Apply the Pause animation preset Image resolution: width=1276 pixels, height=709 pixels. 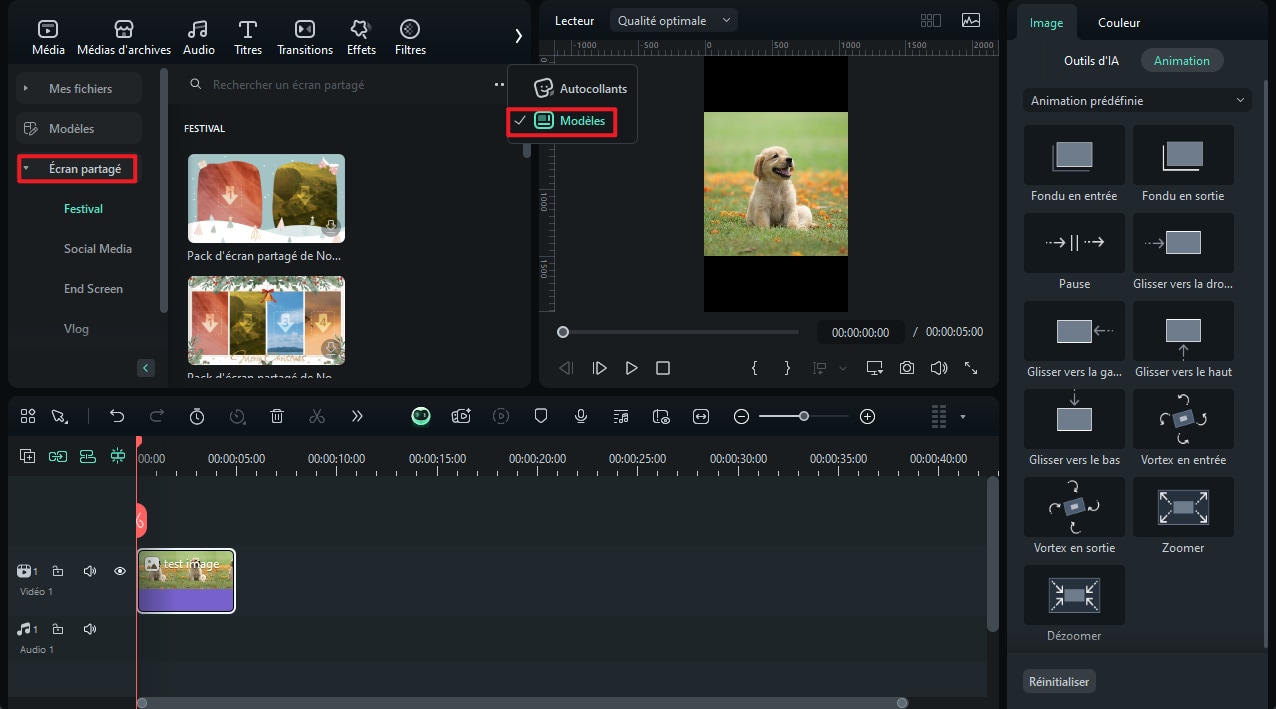[x=1074, y=253]
